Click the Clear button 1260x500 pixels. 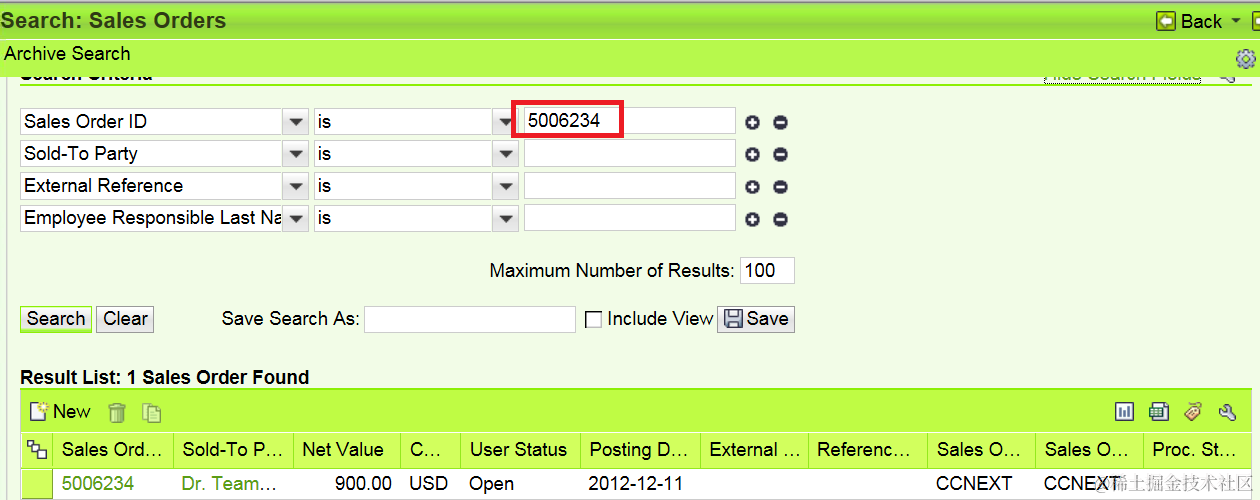[125, 319]
